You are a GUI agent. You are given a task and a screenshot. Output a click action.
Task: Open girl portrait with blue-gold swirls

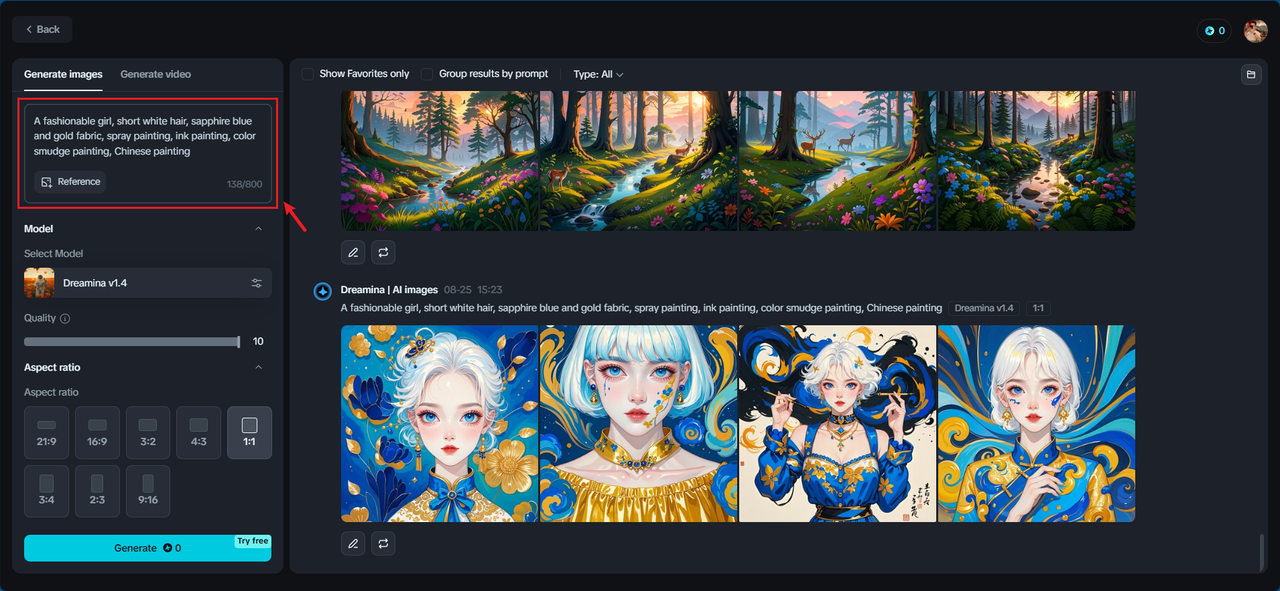click(x=1037, y=423)
